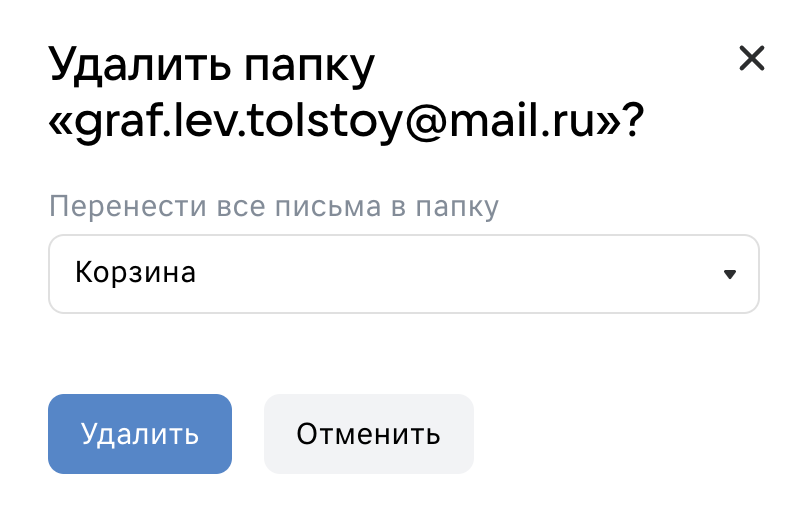Click the blue Удалить button

click(x=140, y=434)
